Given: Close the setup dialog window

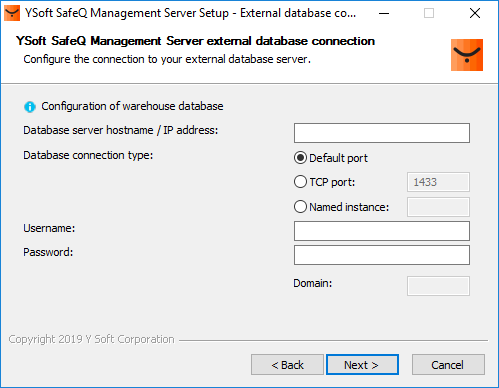Looking at the screenshot, I should click(x=475, y=13).
